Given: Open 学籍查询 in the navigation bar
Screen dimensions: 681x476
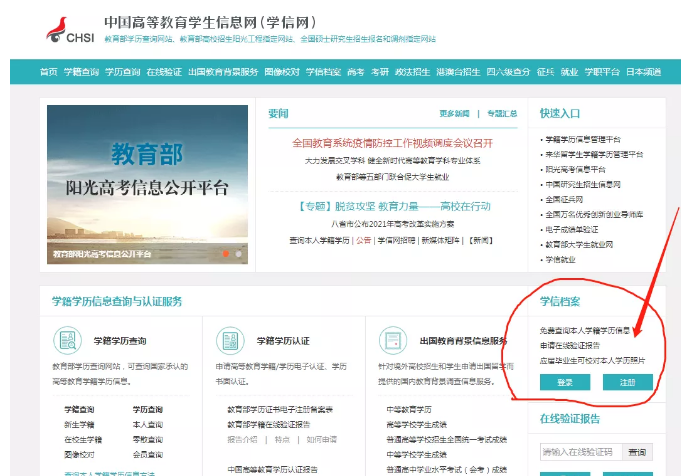Looking at the screenshot, I should (x=81, y=72).
